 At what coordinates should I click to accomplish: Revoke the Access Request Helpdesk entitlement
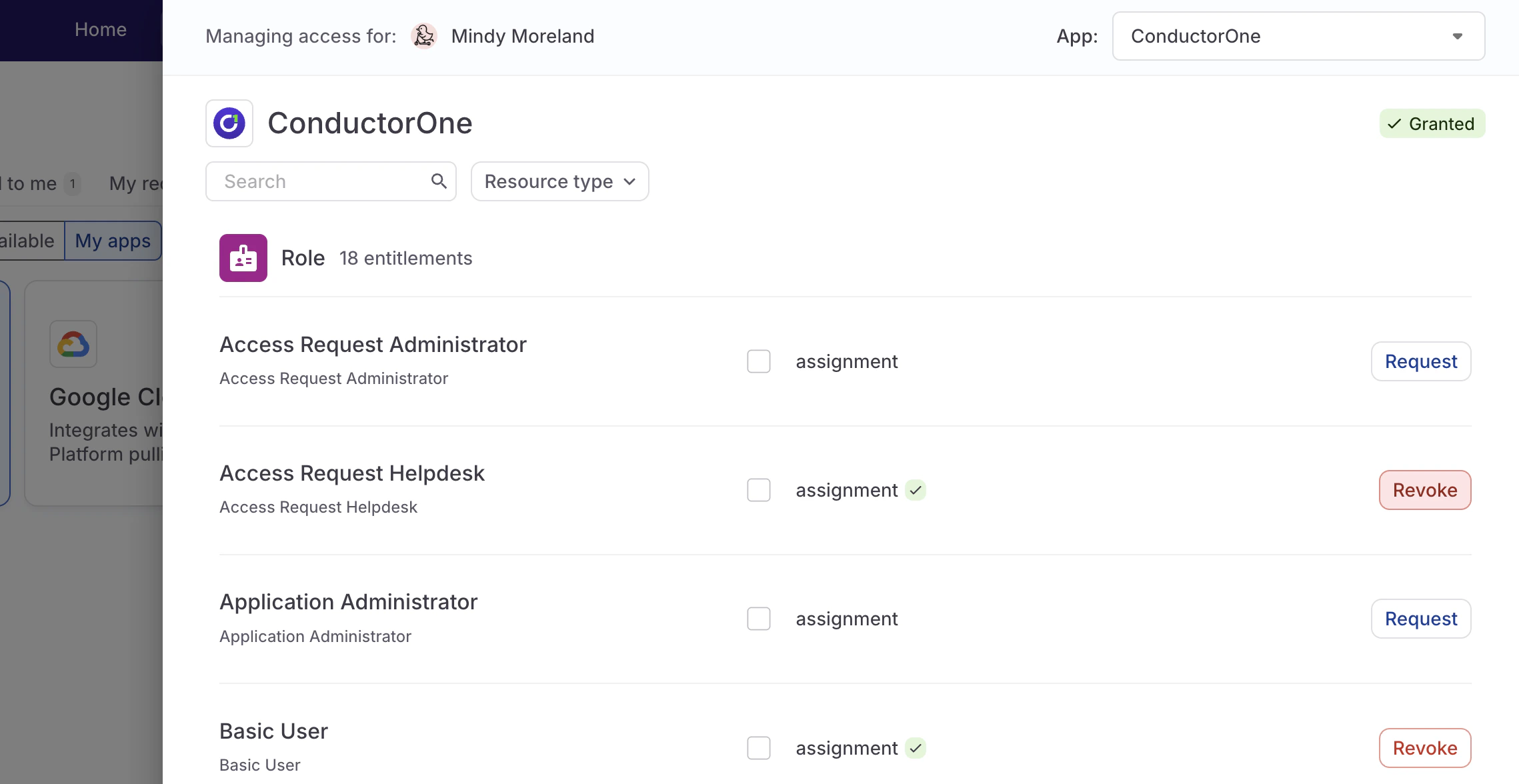[x=1424, y=489]
